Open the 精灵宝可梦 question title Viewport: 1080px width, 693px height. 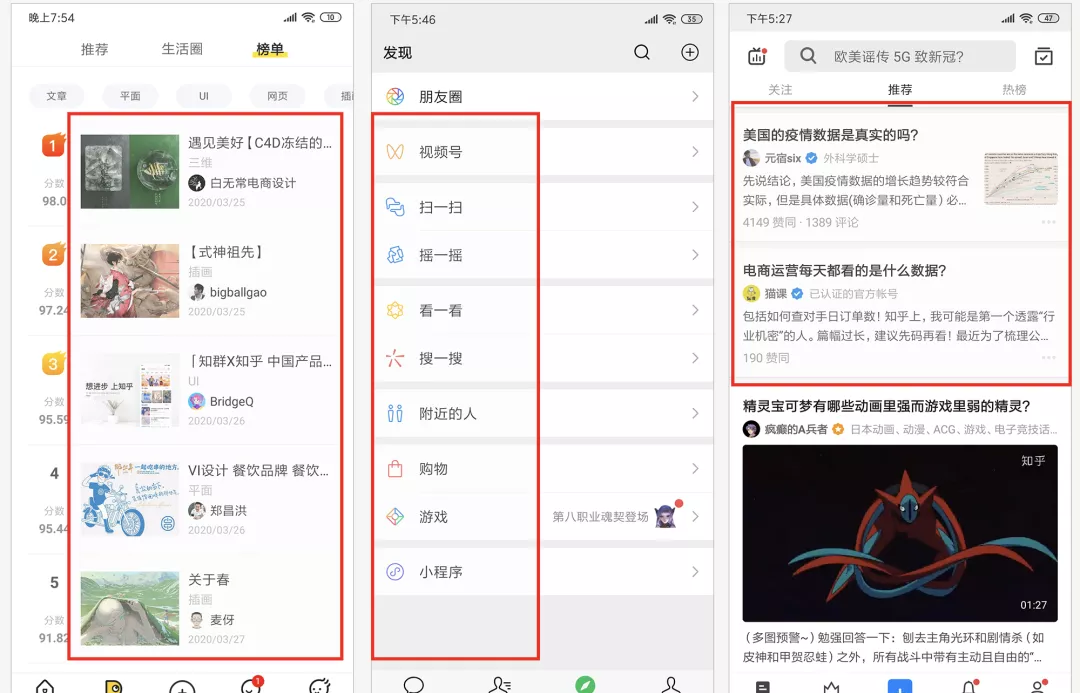886,406
